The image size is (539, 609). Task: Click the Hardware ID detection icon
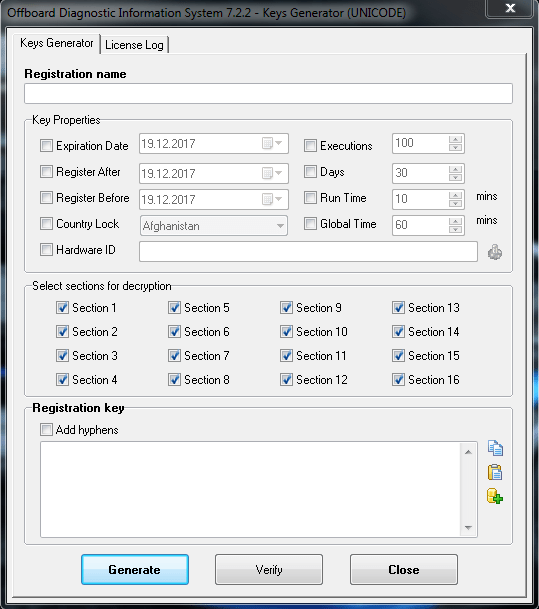pyautogui.click(x=495, y=252)
